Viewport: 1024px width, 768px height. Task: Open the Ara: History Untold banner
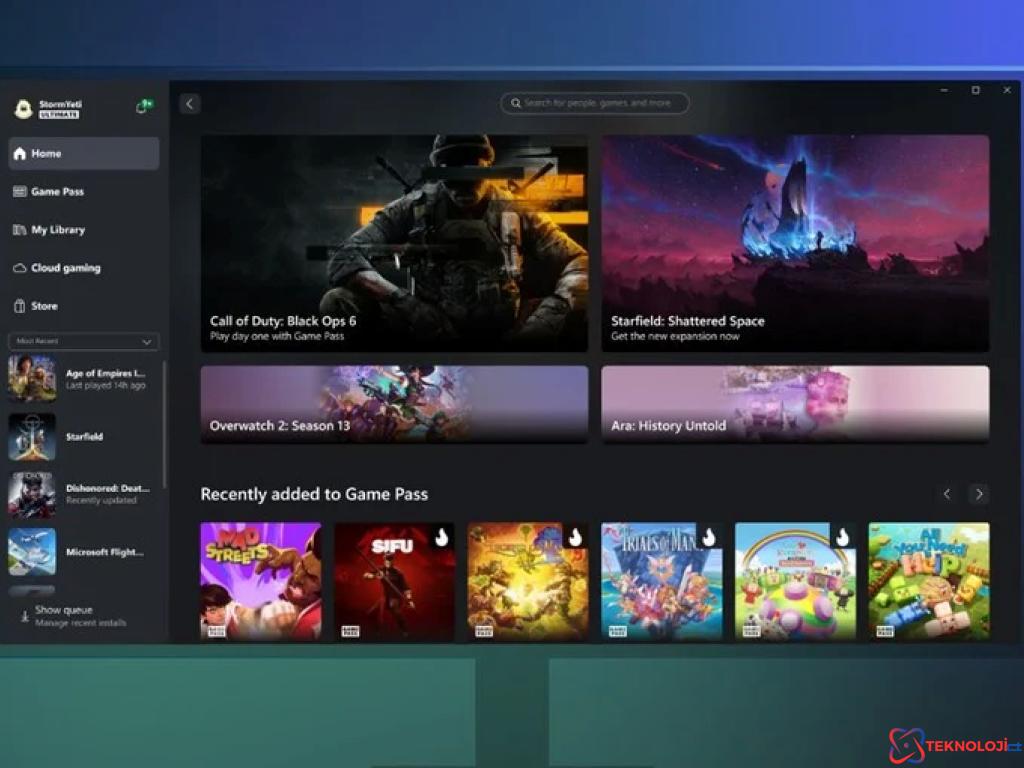(x=795, y=404)
